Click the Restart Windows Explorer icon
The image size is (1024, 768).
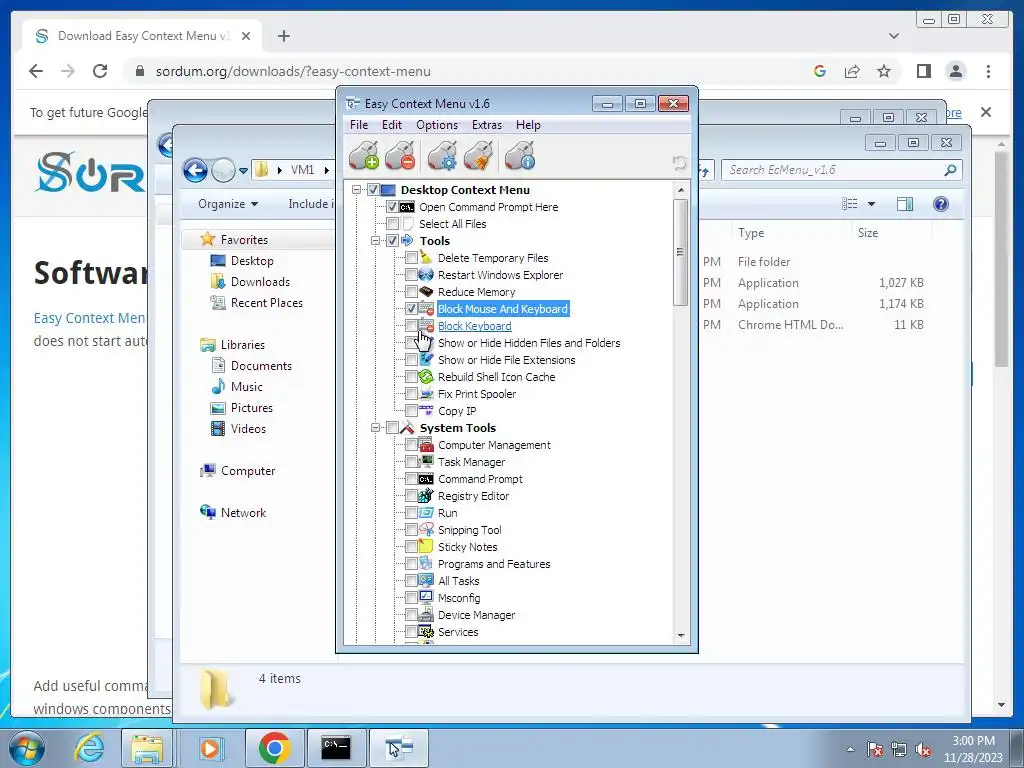click(426, 274)
